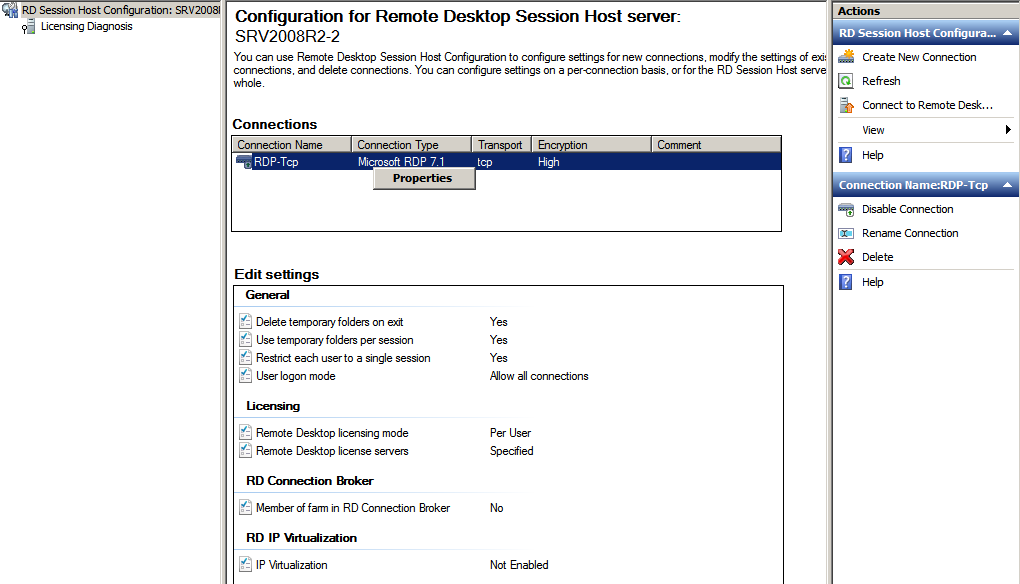Viewport: 1020px width, 584px height.
Task: Sort by Connection Type column header
Action: pos(411,144)
